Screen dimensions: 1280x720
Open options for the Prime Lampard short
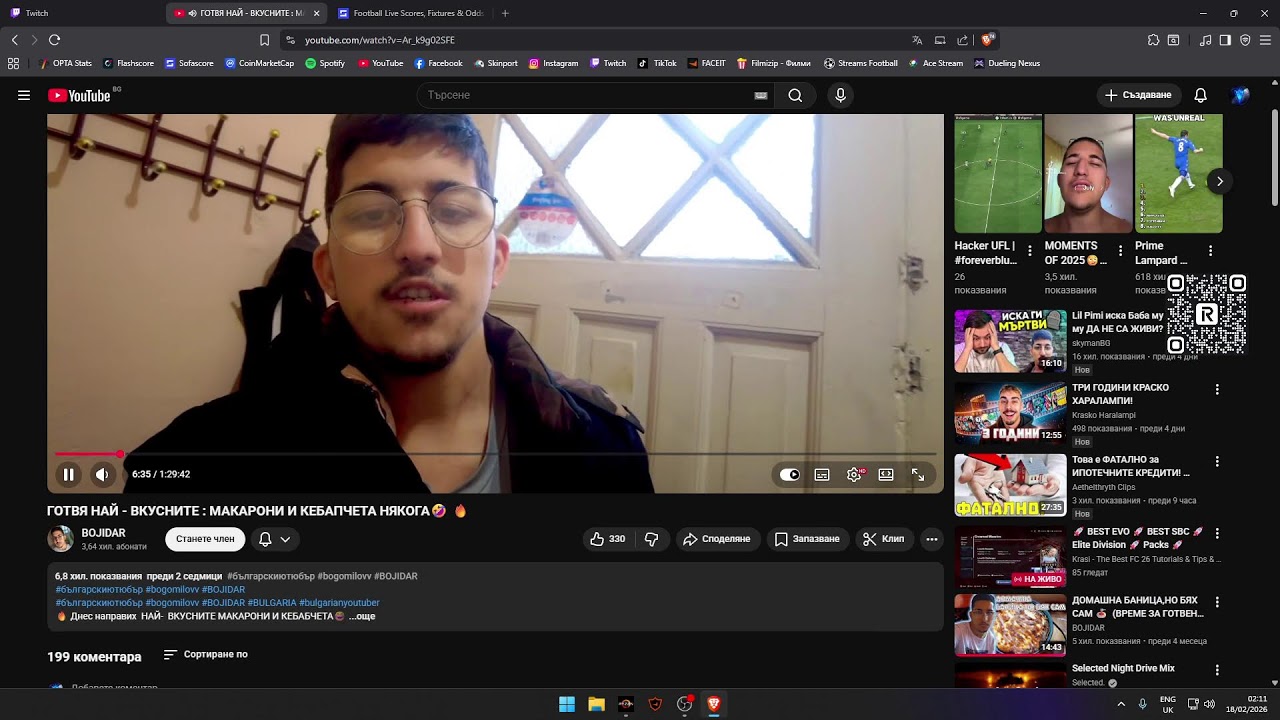click(x=1210, y=251)
